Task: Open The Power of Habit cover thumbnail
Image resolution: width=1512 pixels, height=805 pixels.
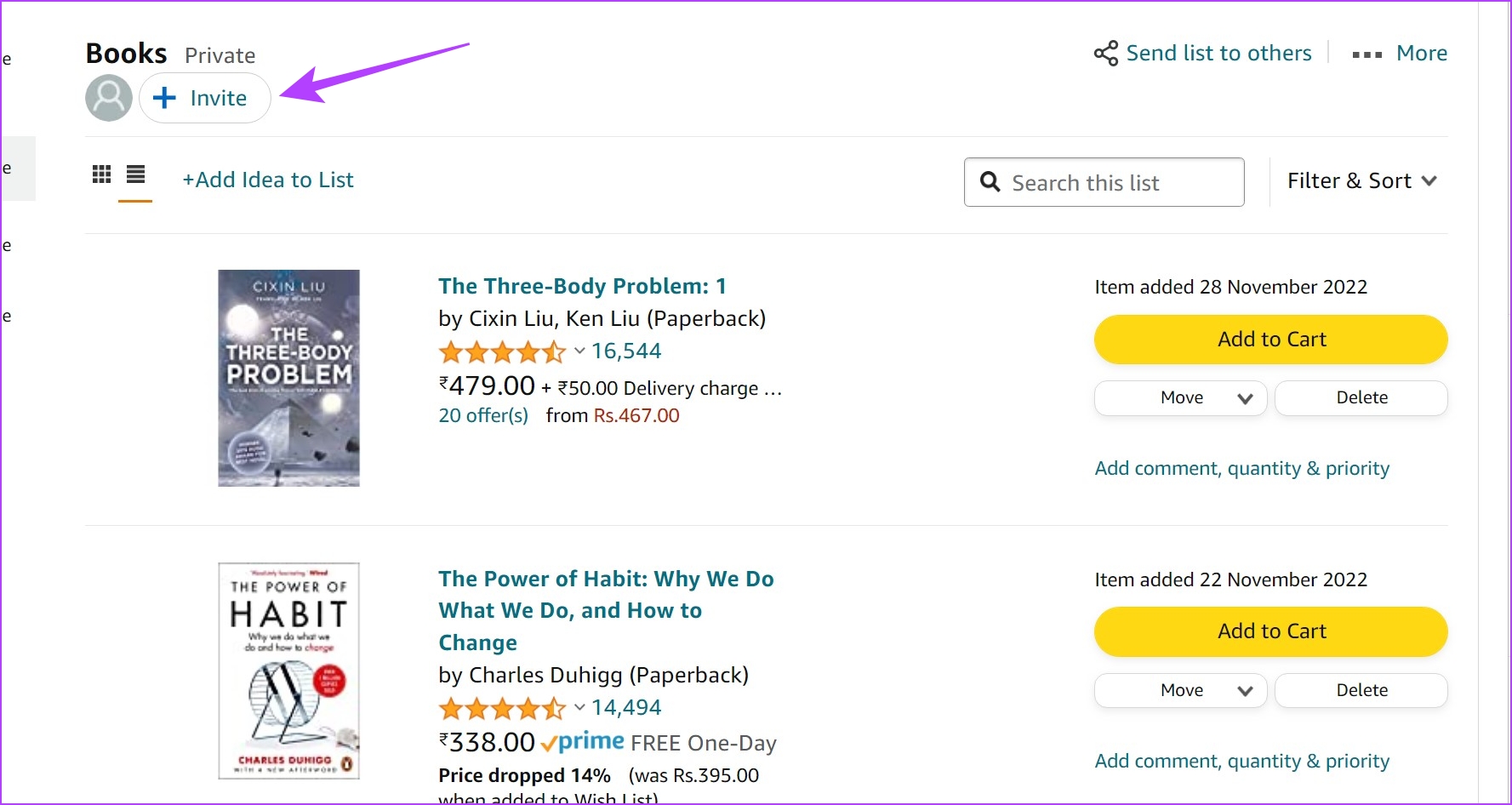Action: tap(288, 671)
